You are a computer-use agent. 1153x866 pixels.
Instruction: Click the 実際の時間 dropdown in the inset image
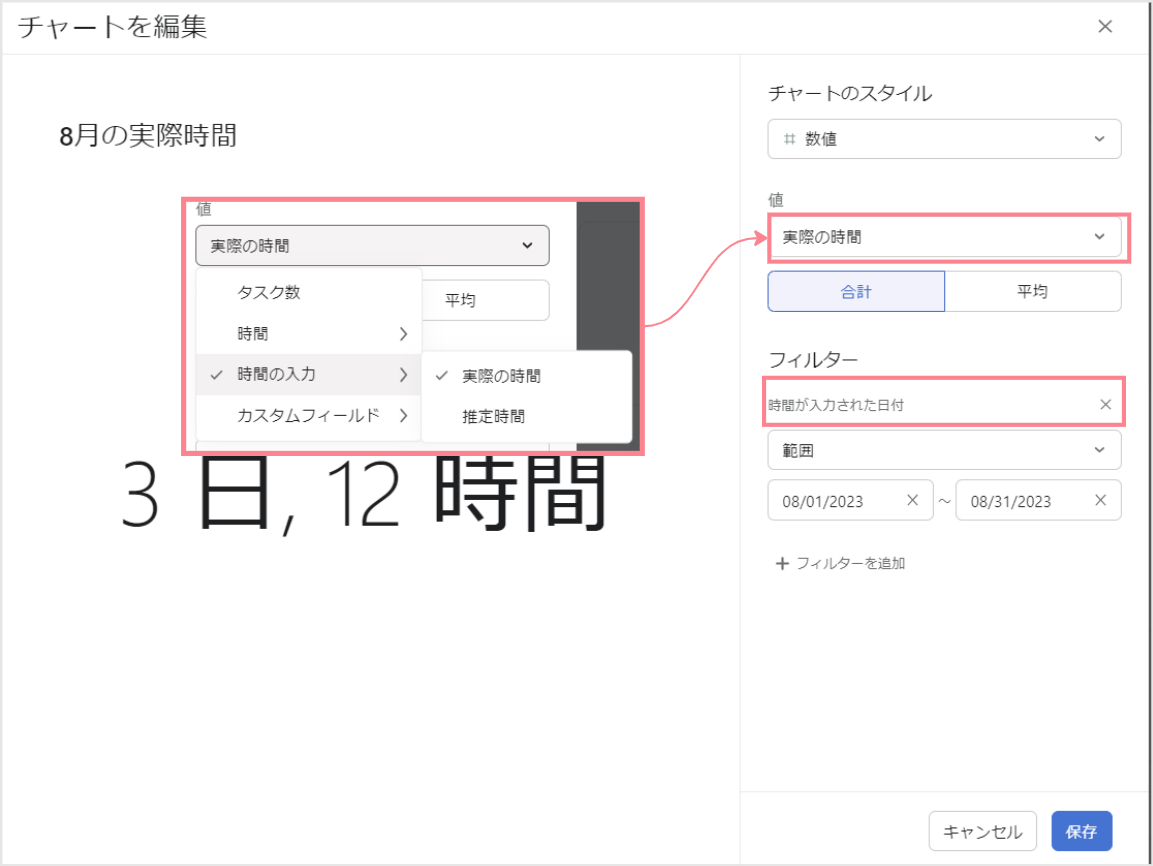pos(372,246)
